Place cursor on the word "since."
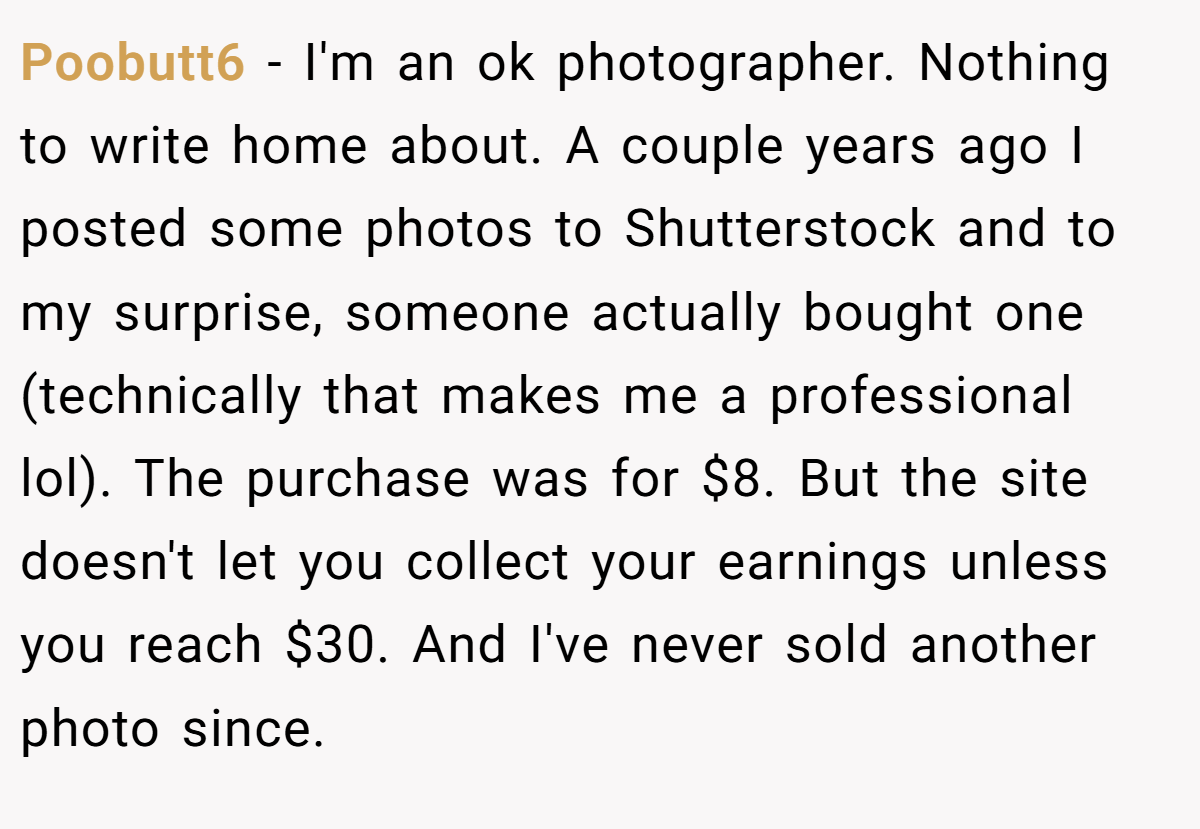1200x829 pixels. pos(253,728)
